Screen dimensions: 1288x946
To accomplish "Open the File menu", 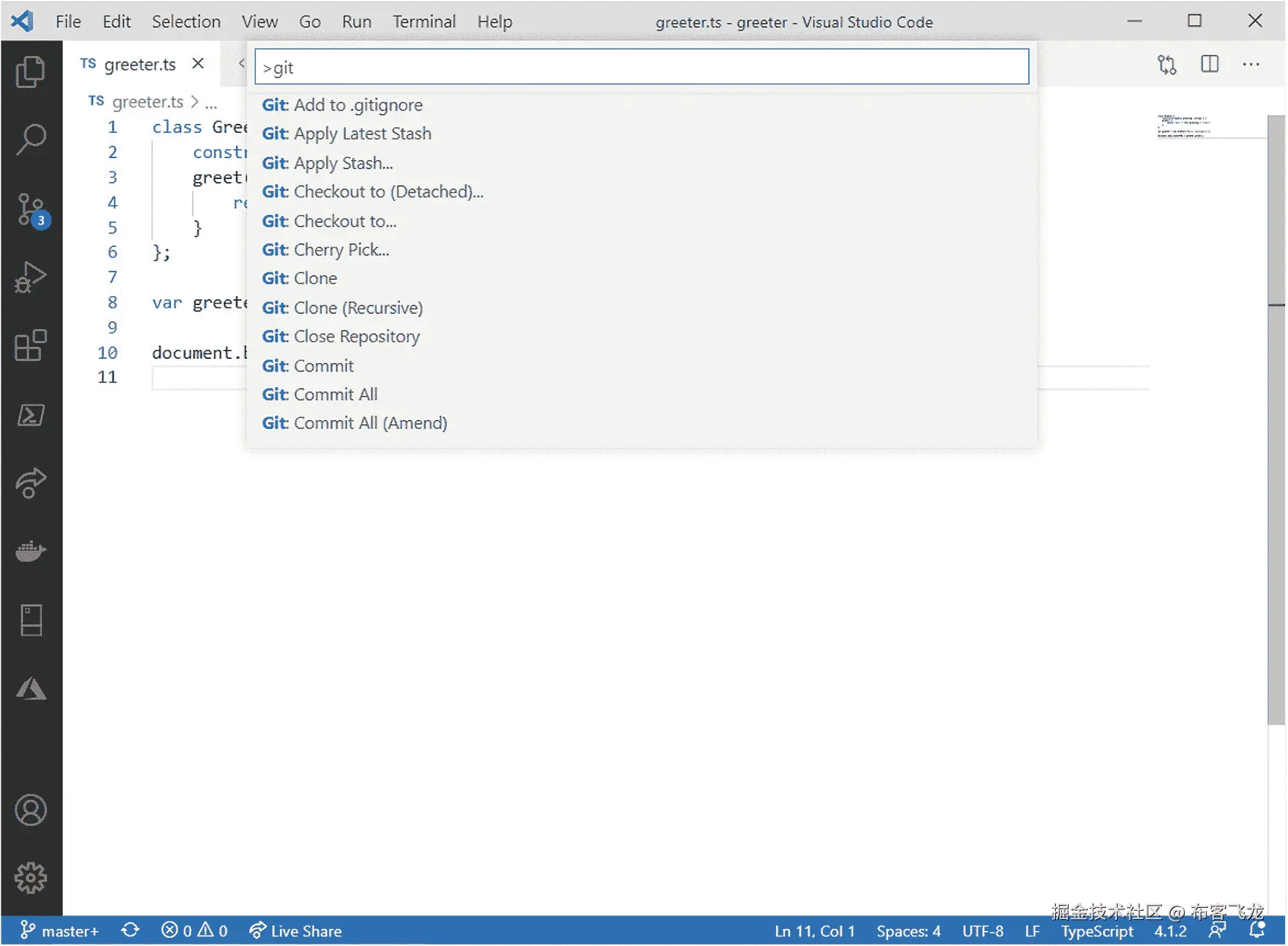I will coord(68,22).
